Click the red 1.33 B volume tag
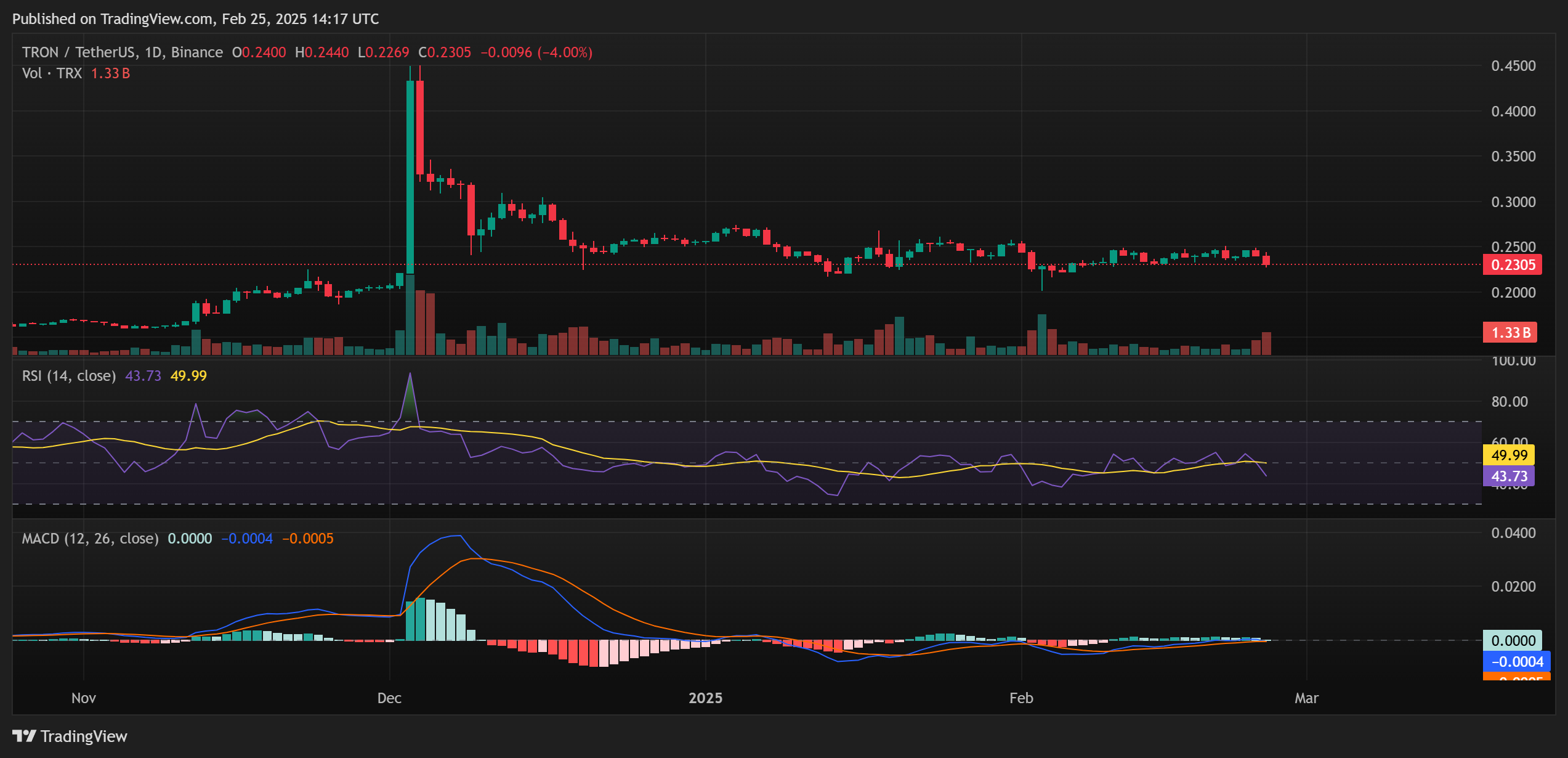1568x758 pixels. tap(1509, 333)
